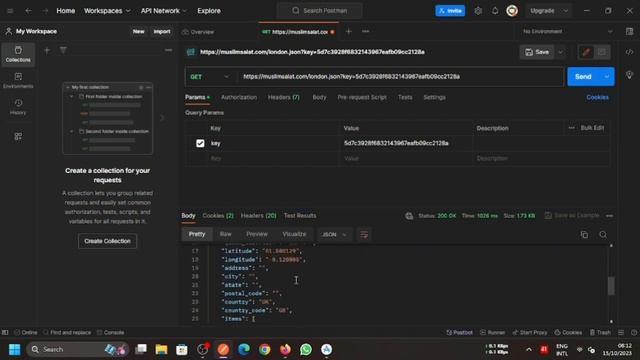The height and width of the screenshot is (360, 640).
Task: Expand the API Network menu
Action: click(163, 11)
